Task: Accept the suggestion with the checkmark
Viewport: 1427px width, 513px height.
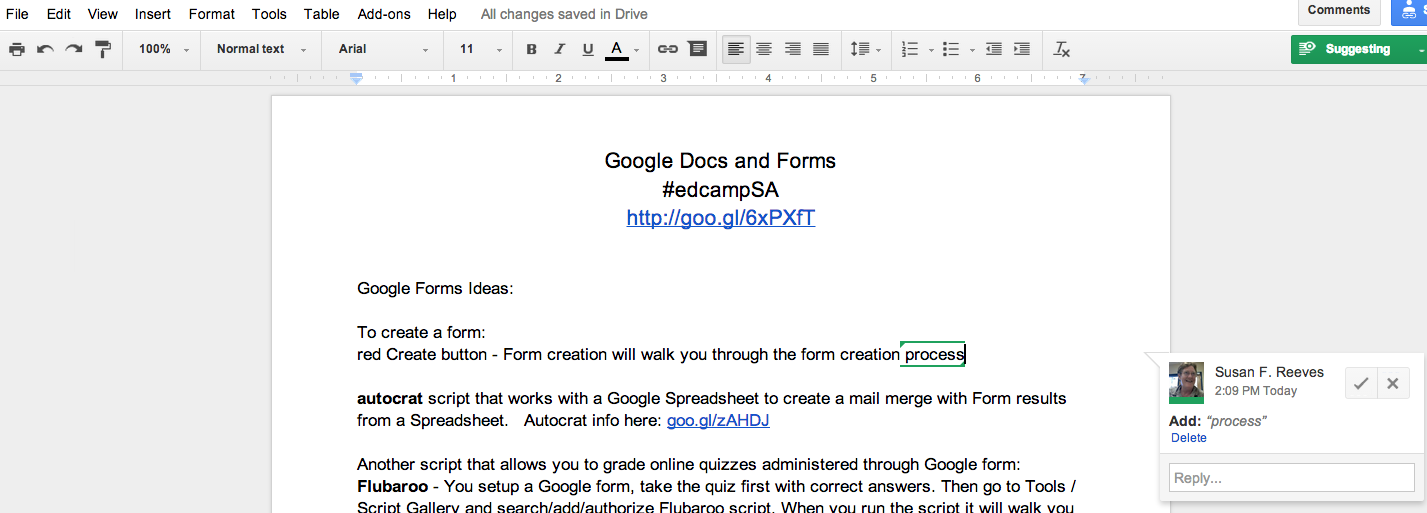Action: tap(1360, 383)
